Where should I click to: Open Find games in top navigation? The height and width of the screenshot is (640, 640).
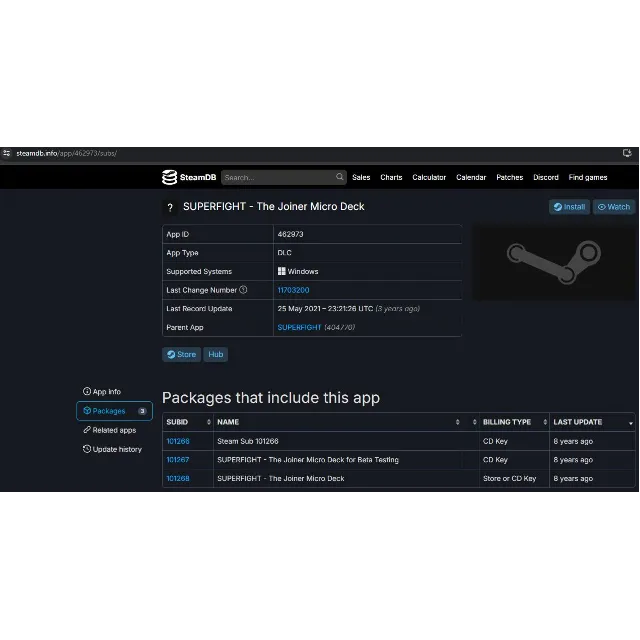(x=588, y=178)
